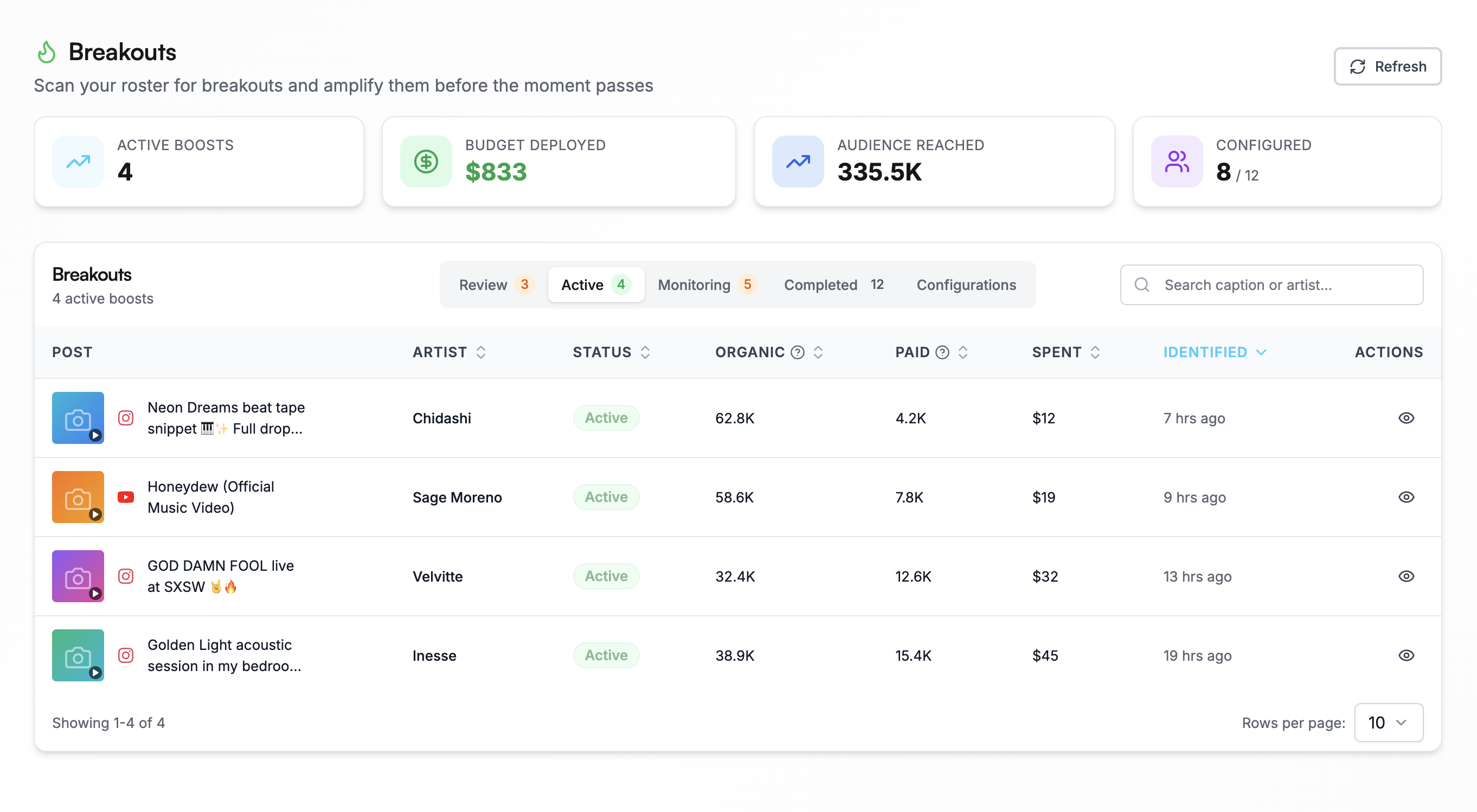The height and width of the screenshot is (812, 1477).
Task: Click the Instagram icon on Neon Dreams post
Action: pyautogui.click(x=126, y=418)
